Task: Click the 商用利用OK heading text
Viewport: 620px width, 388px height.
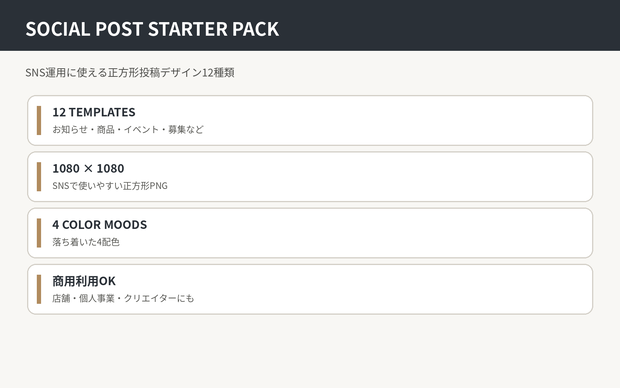Action: [x=84, y=281]
